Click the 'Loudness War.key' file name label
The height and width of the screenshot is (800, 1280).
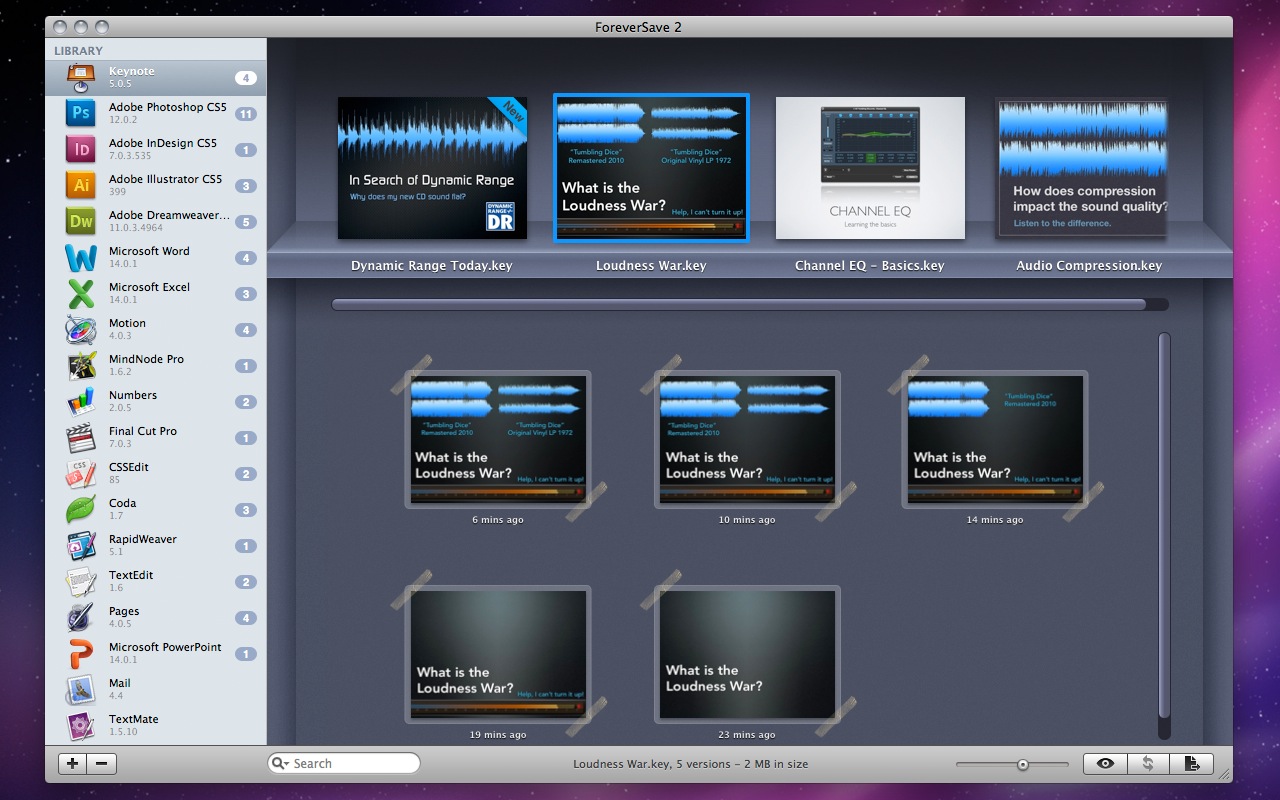click(651, 266)
